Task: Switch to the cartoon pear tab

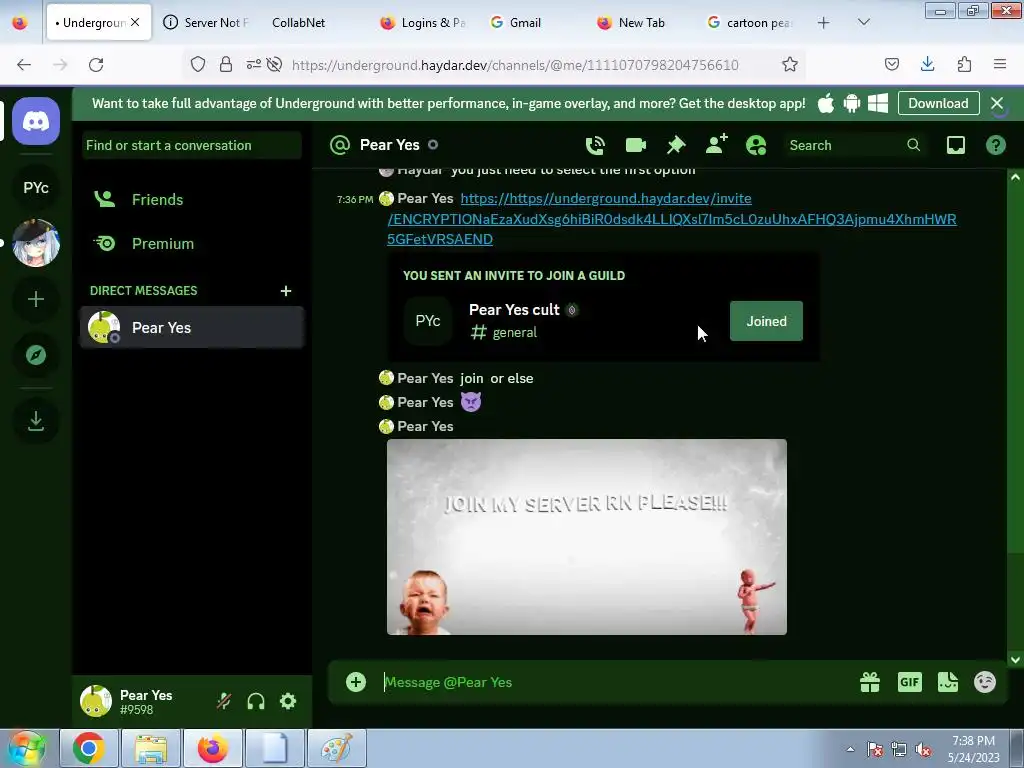Action: (750, 23)
